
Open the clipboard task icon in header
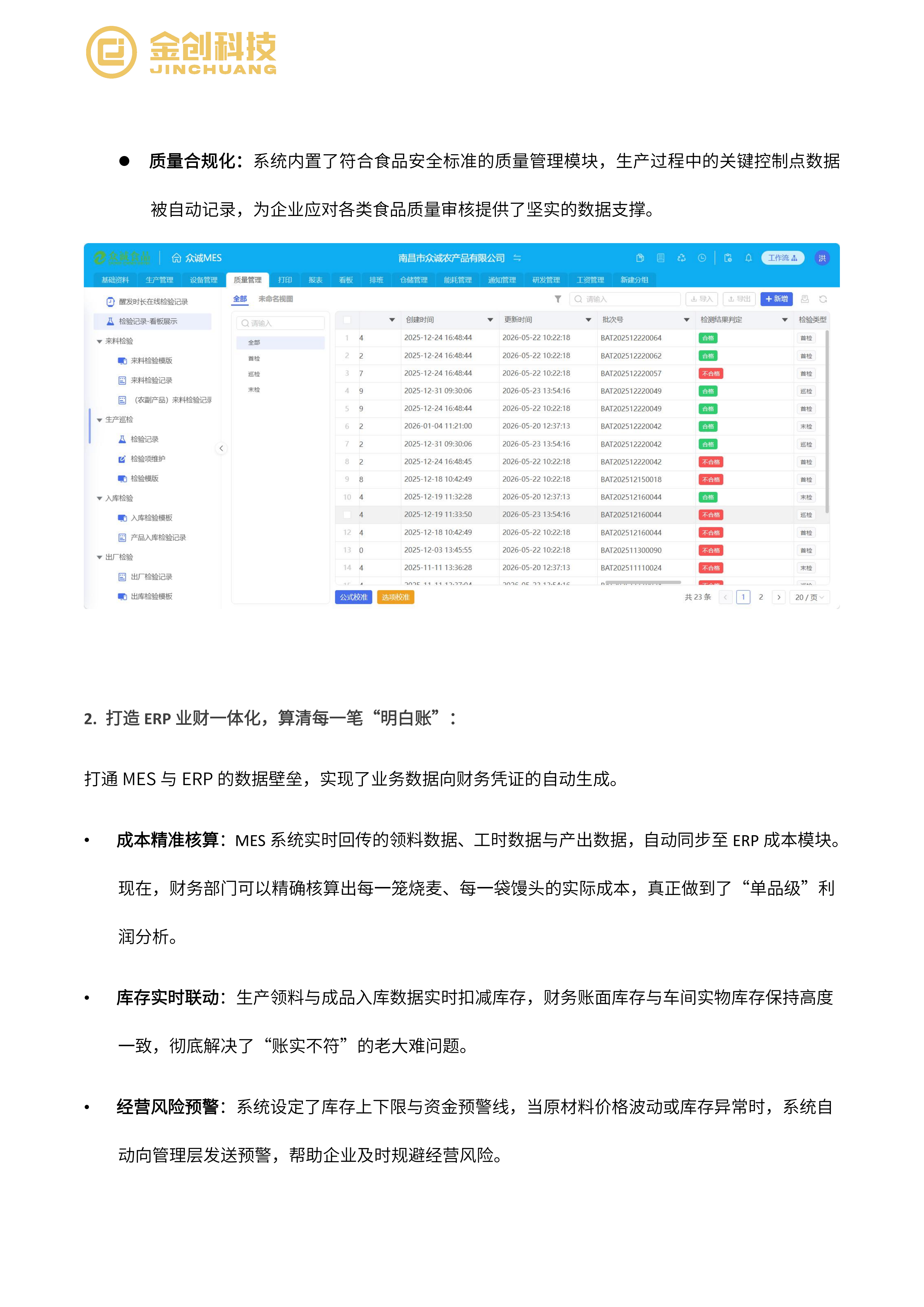[728, 258]
